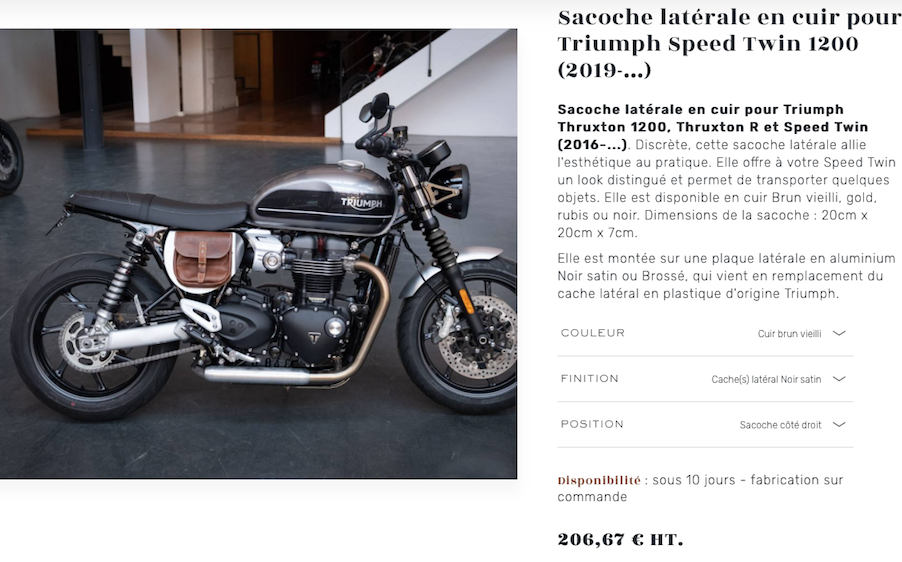
Task: Click the chevron arrow beside Sacoche côté droit
Action: (x=839, y=425)
